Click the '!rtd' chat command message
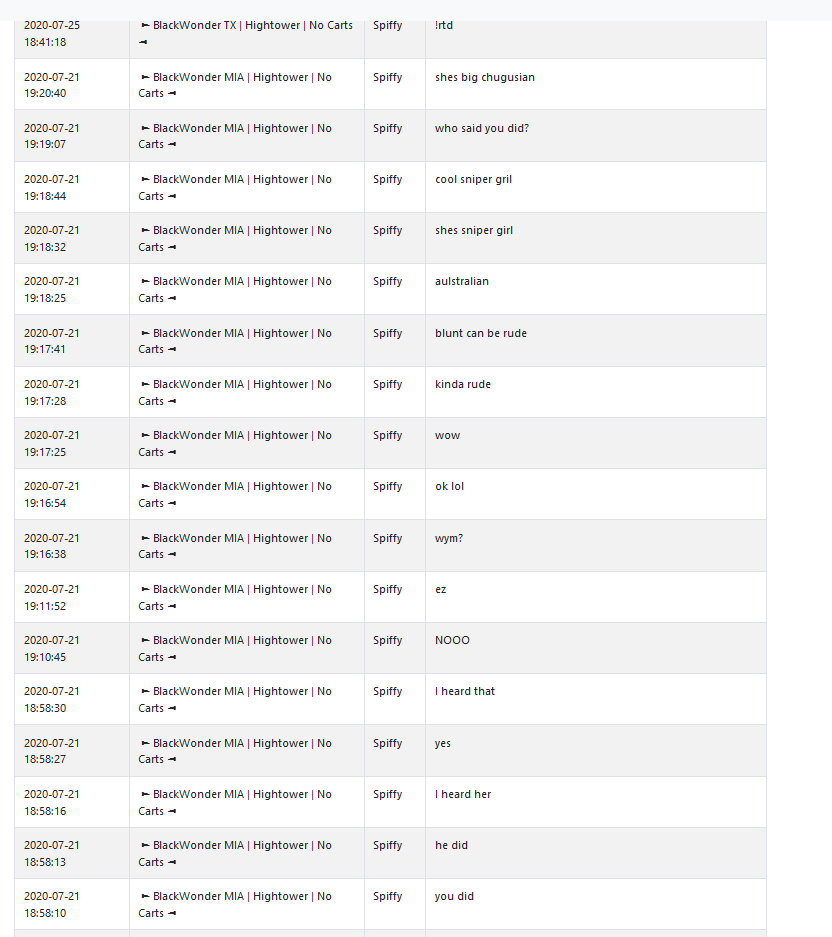Image resolution: width=832 pixels, height=937 pixels. (x=444, y=25)
